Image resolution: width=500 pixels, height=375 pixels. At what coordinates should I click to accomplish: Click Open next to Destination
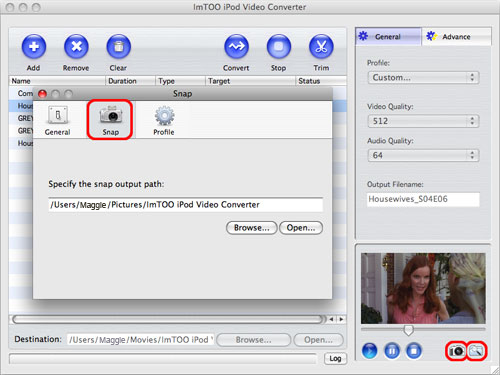(318, 340)
